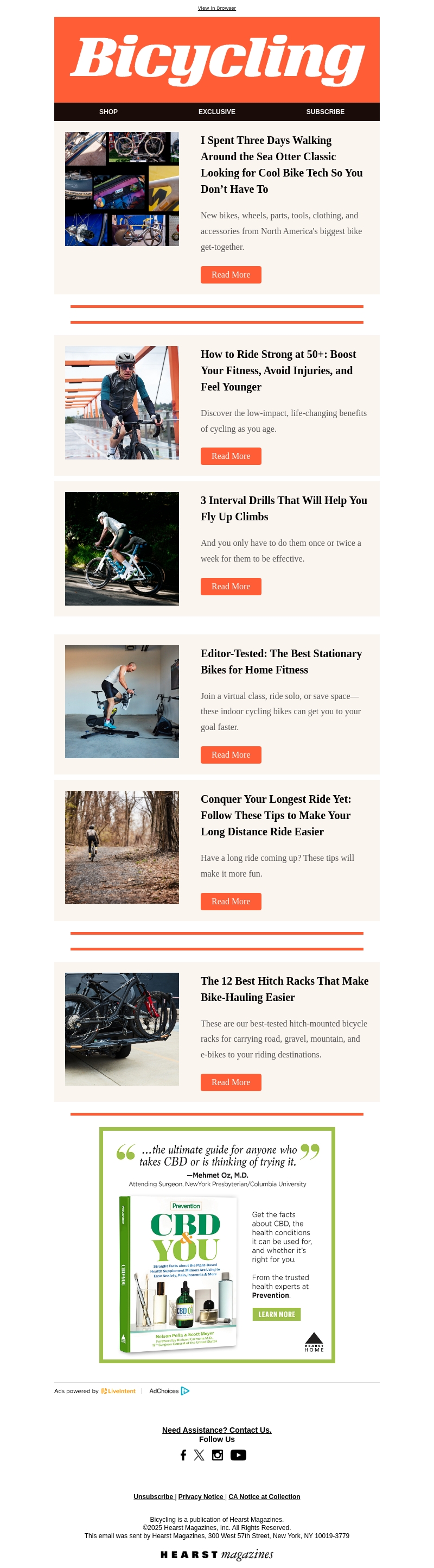Open the YouTube social icon

(x=238, y=1455)
